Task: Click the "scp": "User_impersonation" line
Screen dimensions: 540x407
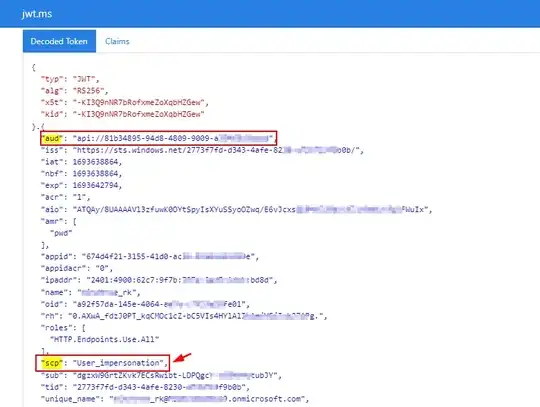Action: click(103, 363)
